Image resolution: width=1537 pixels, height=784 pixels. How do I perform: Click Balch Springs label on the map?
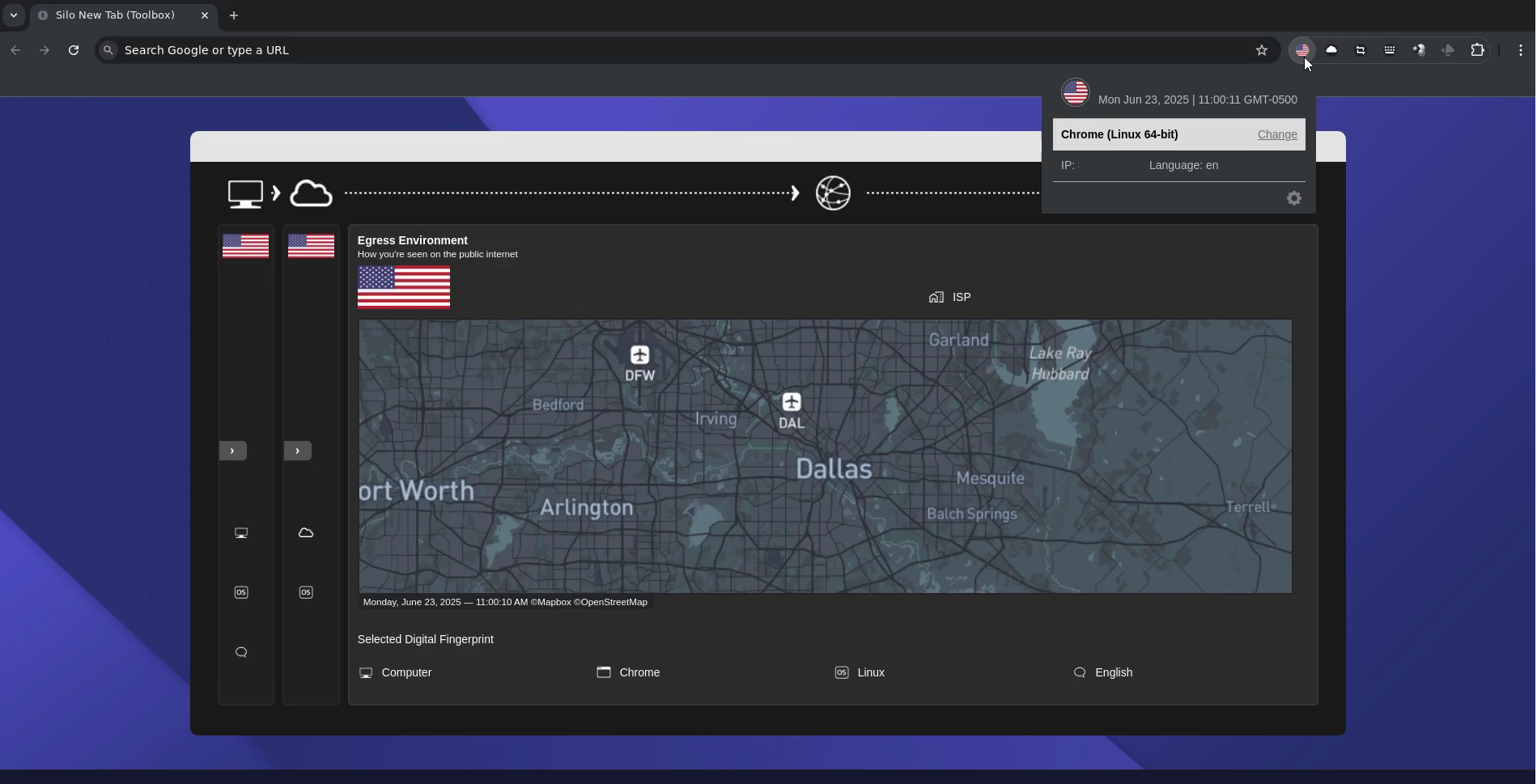(x=972, y=514)
